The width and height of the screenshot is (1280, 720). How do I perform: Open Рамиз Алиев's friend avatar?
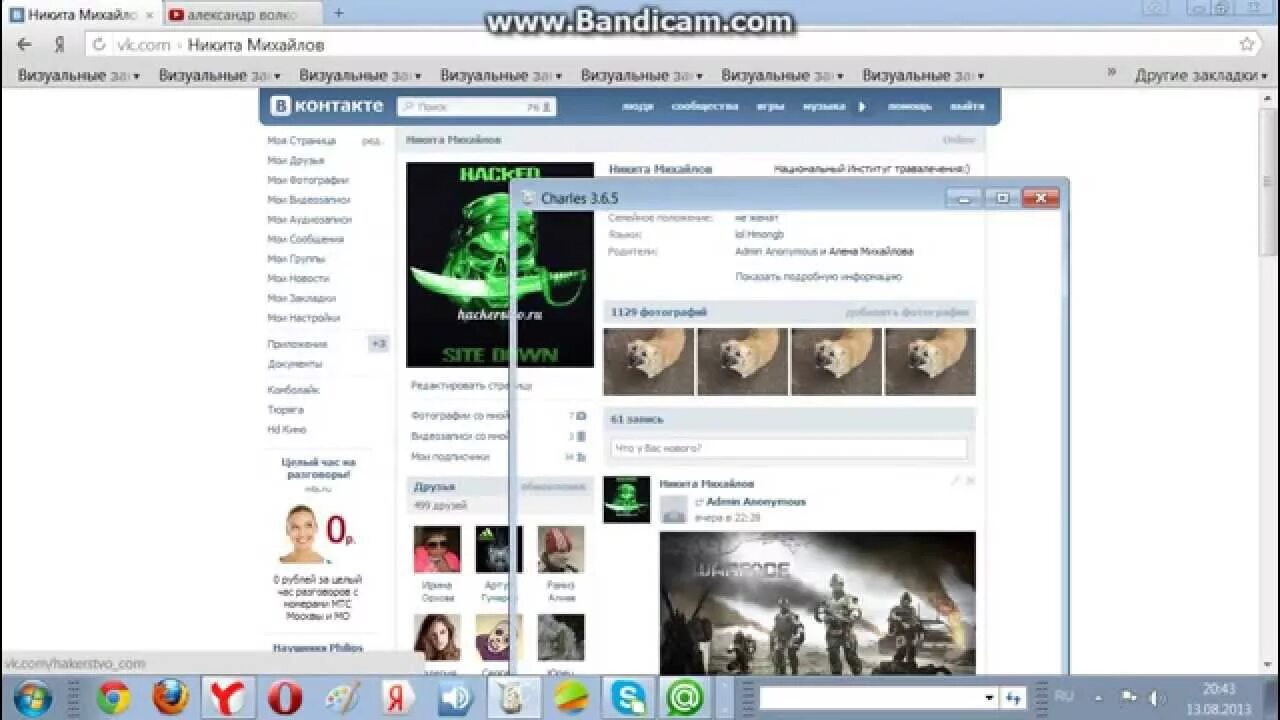click(560, 549)
